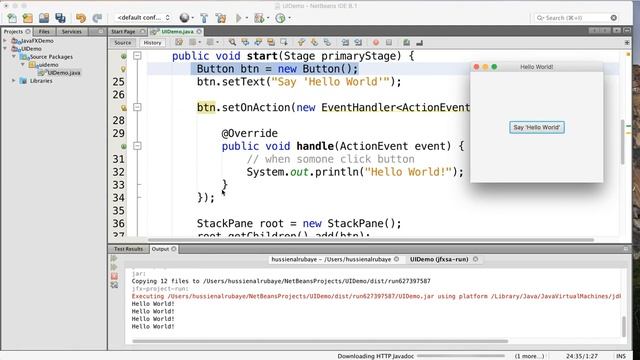Toggle Bookmark icon in editor toolbar
This screenshot has height=360, width=640.
327,42
